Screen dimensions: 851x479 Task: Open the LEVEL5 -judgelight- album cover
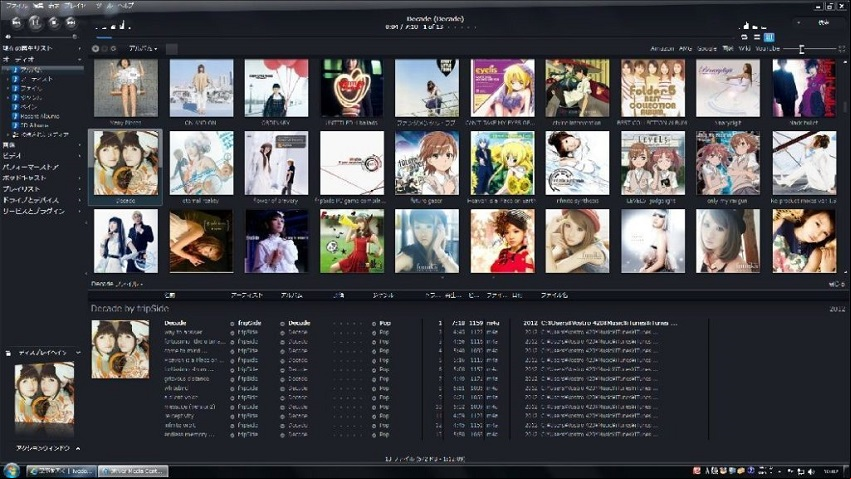653,163
